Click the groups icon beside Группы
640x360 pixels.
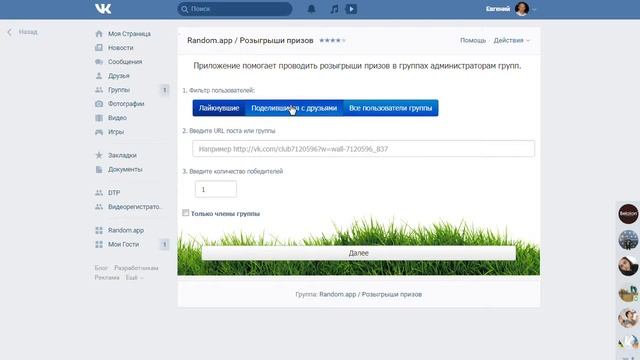tap(99, 90)
